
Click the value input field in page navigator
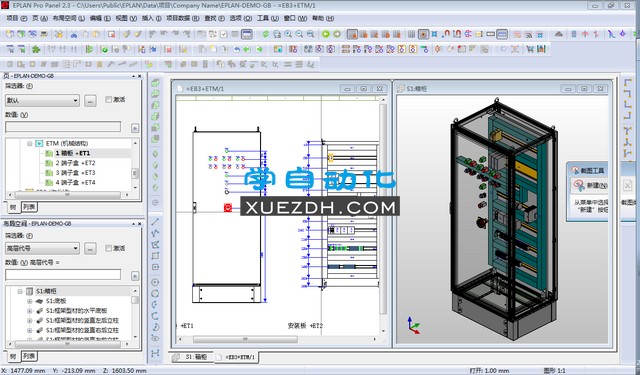[63, 127]
